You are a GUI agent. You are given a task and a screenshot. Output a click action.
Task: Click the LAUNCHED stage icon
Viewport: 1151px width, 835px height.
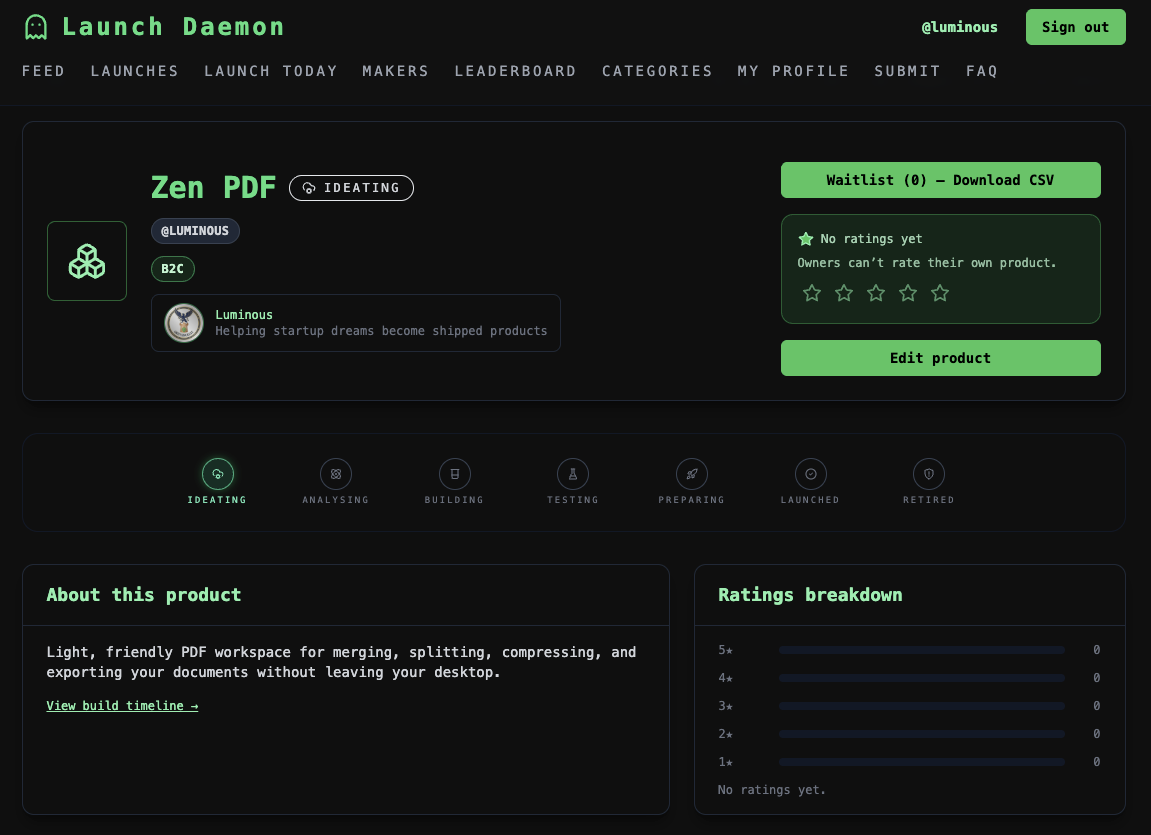(x=810, y=474)
